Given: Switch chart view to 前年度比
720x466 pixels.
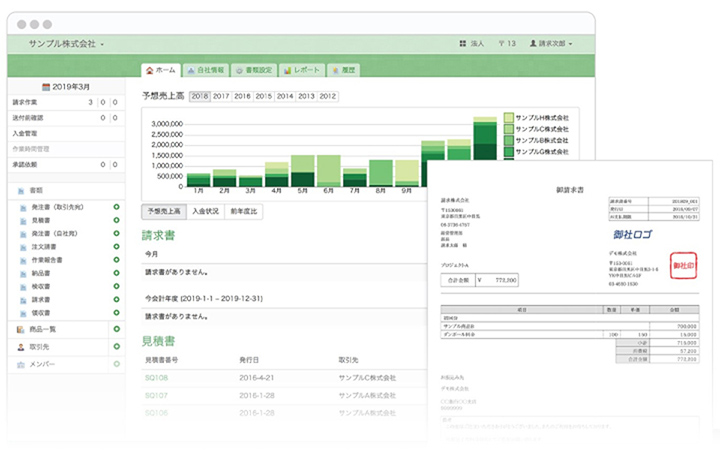Looking at the screenshot, I should pyautogui.click(x=244, y=212).
